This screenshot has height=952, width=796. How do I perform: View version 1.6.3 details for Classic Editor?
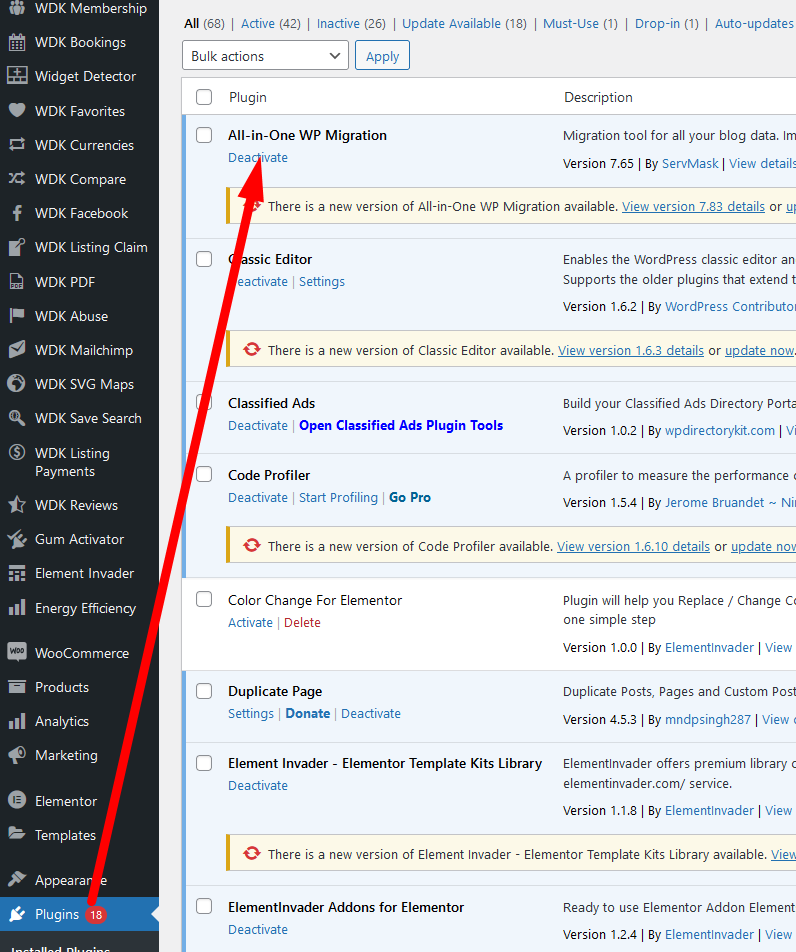tap(631, 351)
